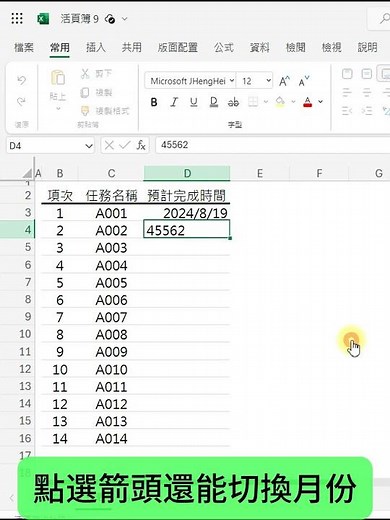This screenshot has width=390, height=520.
Task: Click the Excel logo icon
Action: 43,19
